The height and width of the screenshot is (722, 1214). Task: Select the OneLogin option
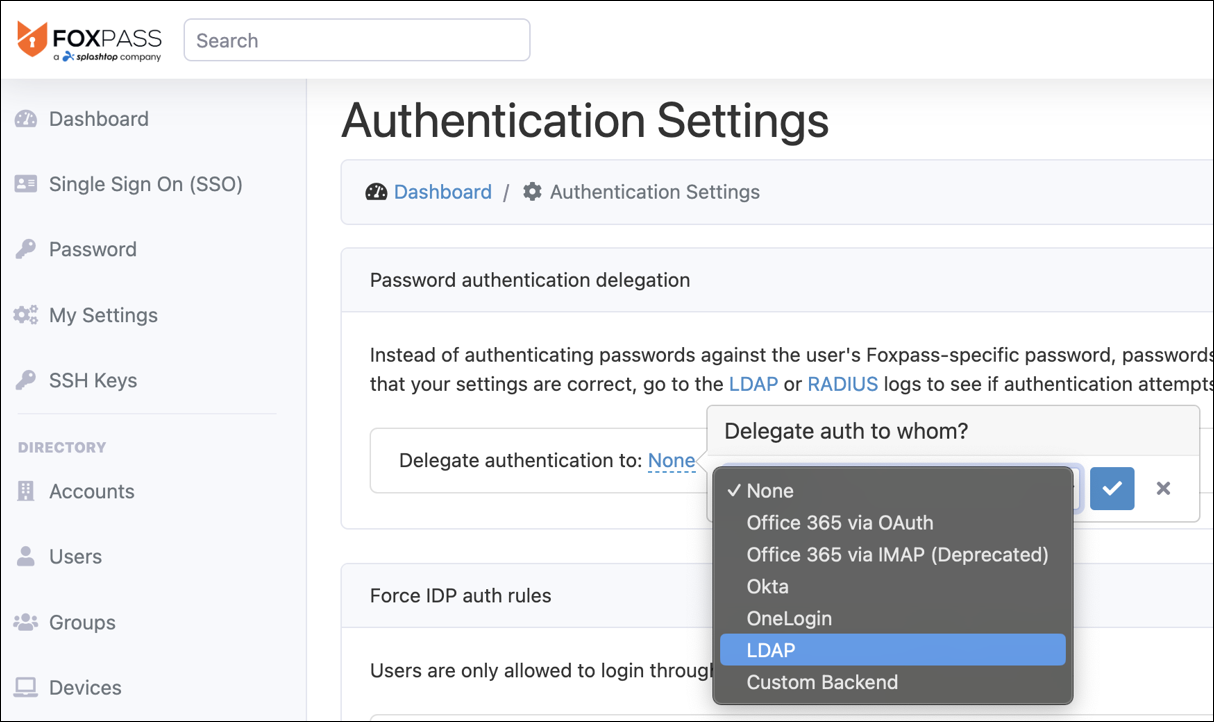click(x=892, y=618)
